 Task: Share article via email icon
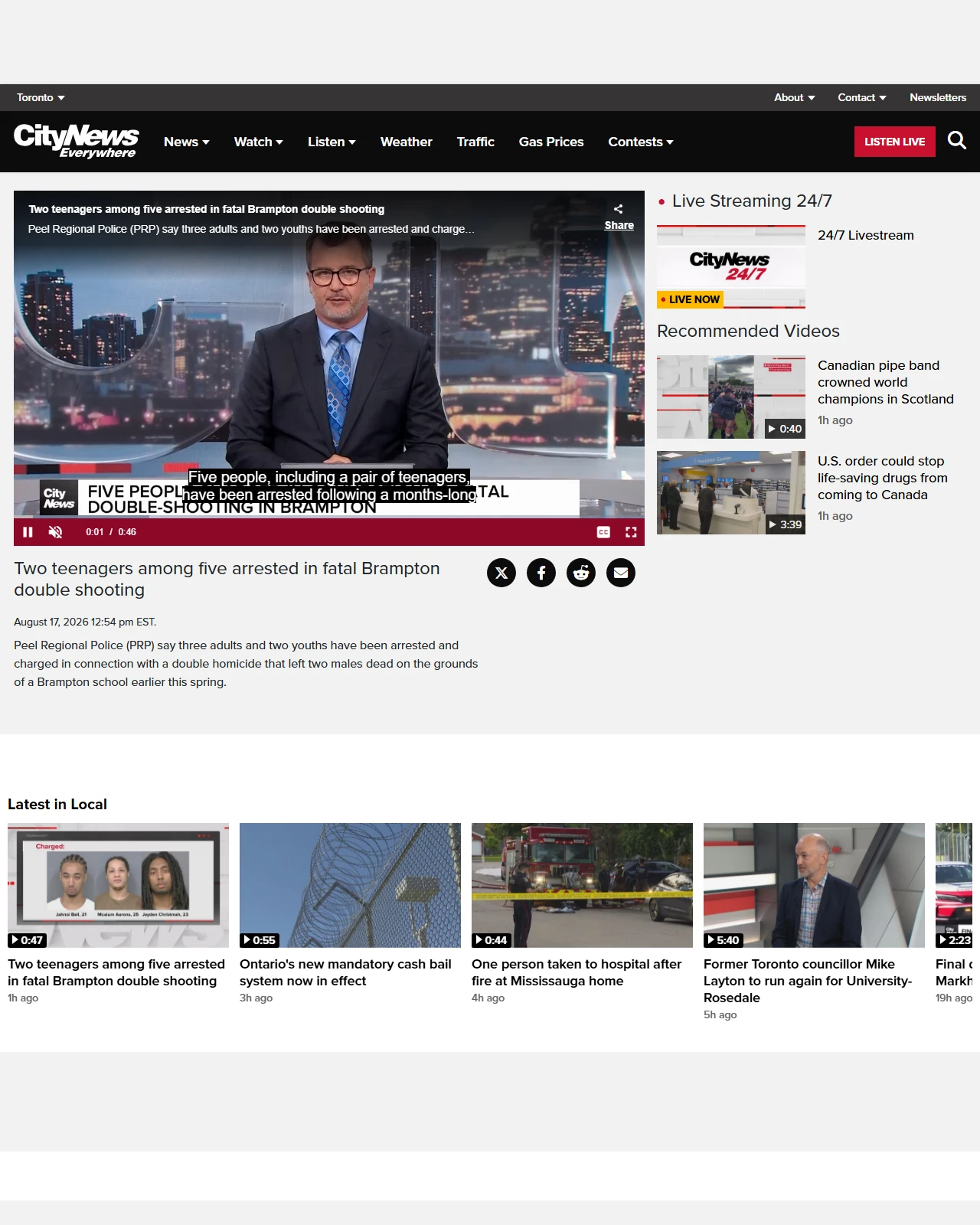point(621,573)
